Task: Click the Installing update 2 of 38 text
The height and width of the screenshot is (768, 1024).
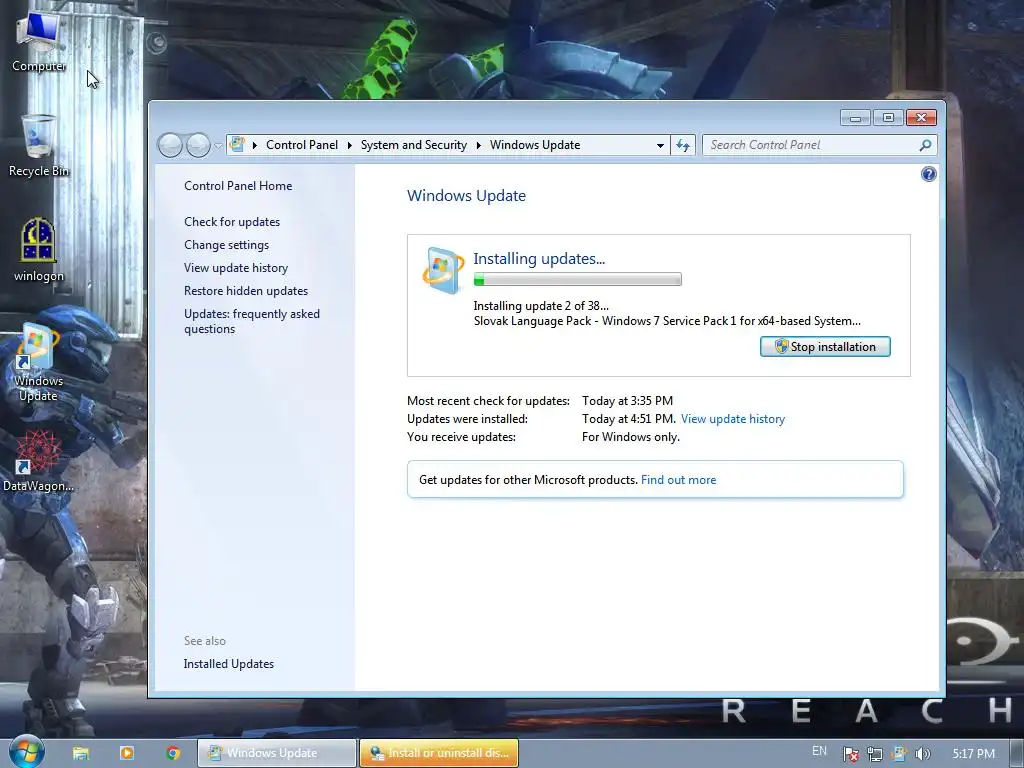Action: [541, 306]
